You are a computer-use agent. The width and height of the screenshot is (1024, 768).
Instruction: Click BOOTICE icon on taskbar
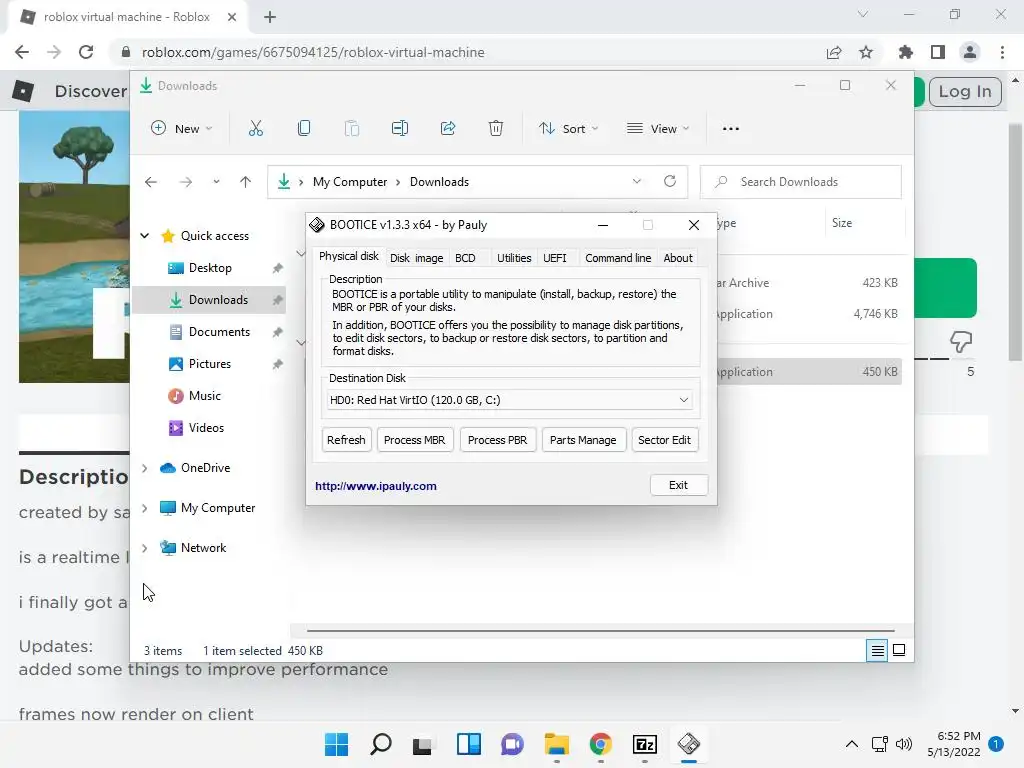coord(688,744)
